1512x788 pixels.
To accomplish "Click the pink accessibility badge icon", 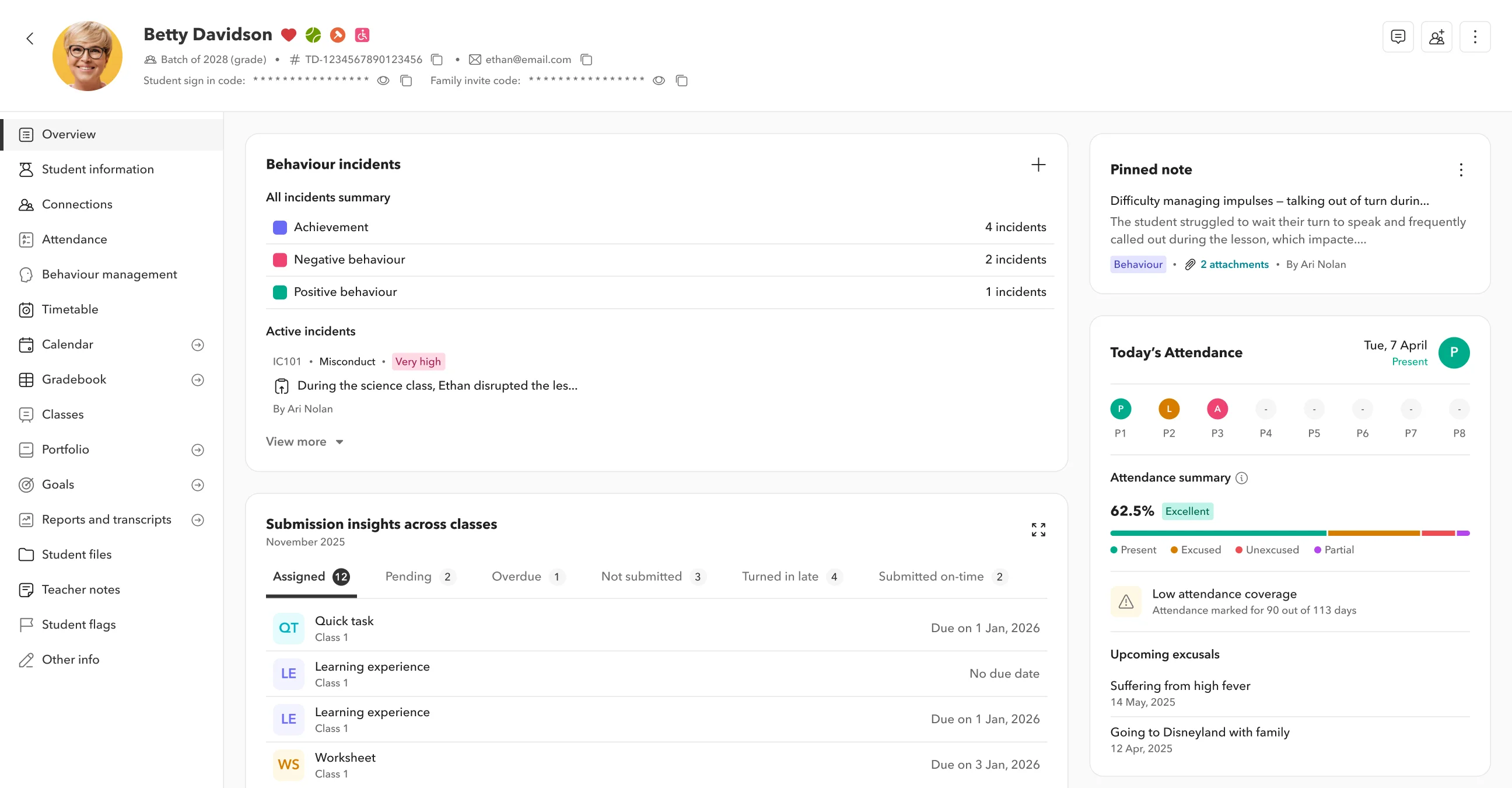I will [x=362, y=34].
